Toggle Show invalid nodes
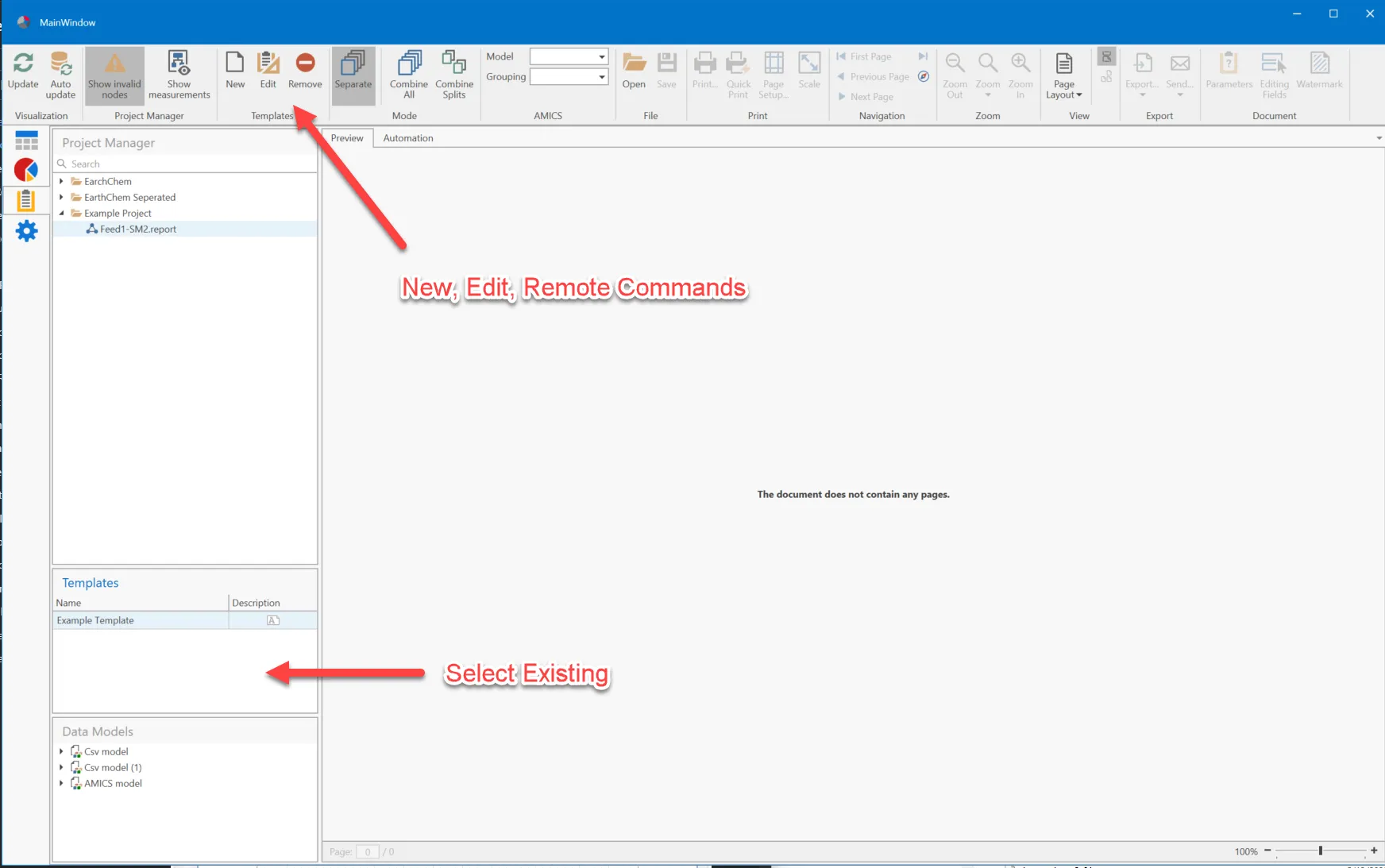The width and height of the screenshot is (1385, 868). click(114, 75)
